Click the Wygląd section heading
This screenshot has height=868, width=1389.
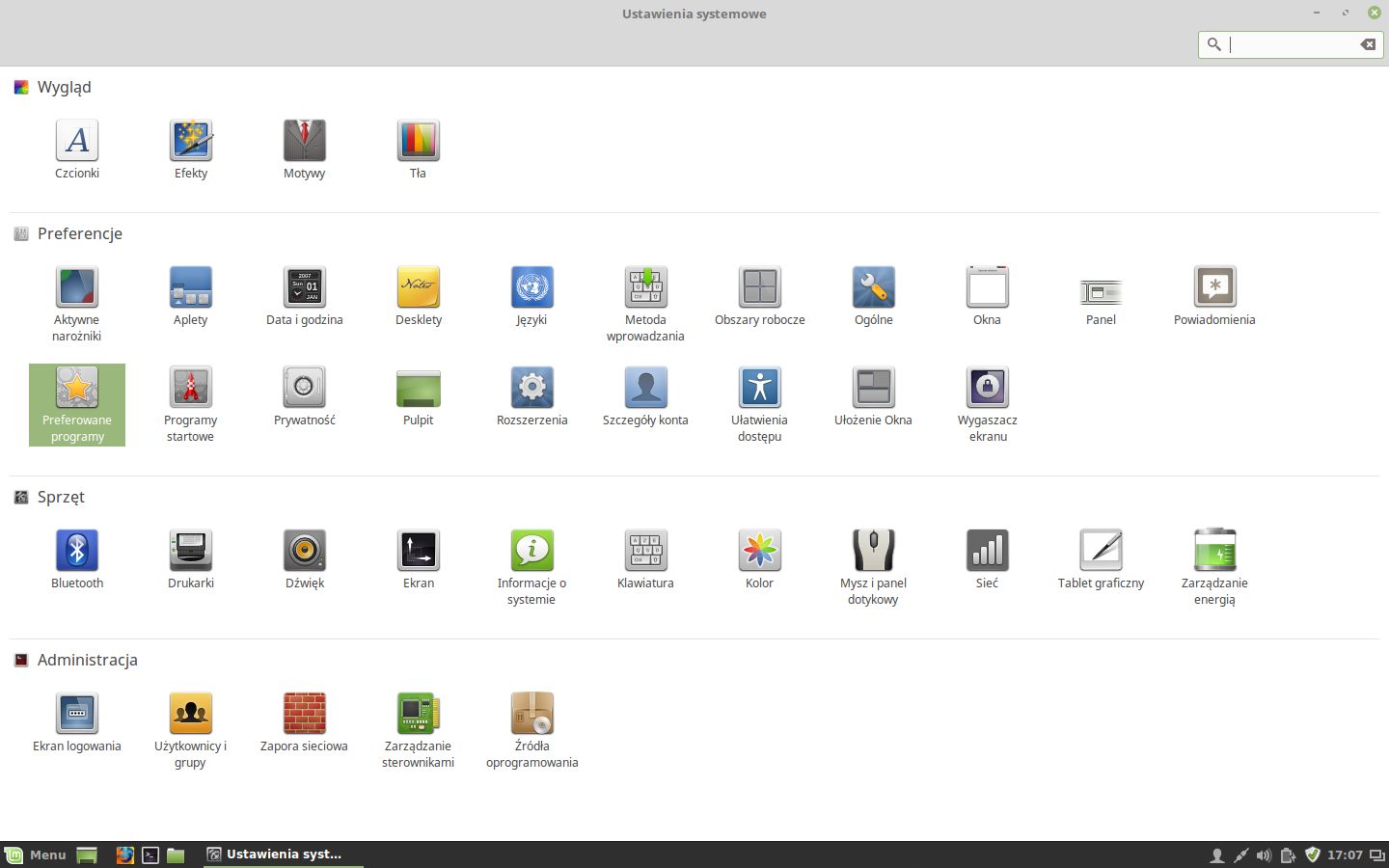coord(64,87)
